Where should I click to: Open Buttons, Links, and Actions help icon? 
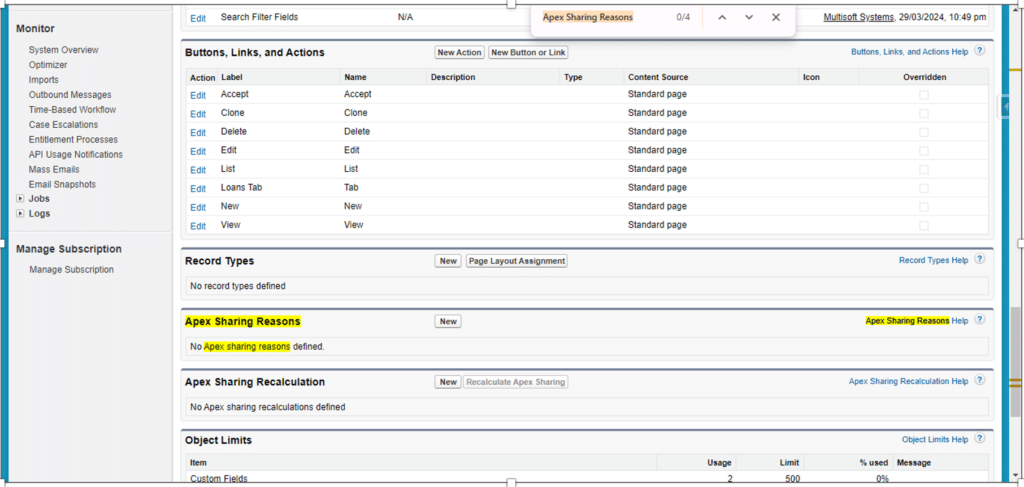980,51
